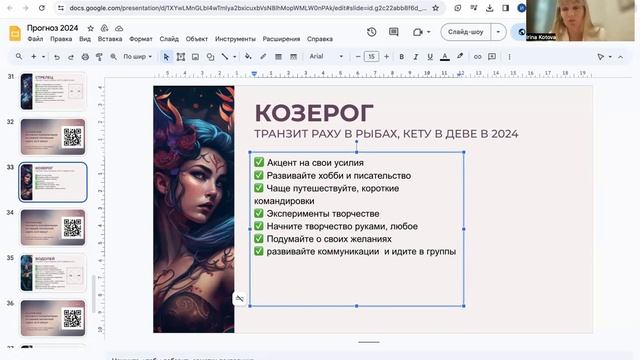640x360 pixels.
Task: Open the zoom level dropdown
Action: (138, 57)
